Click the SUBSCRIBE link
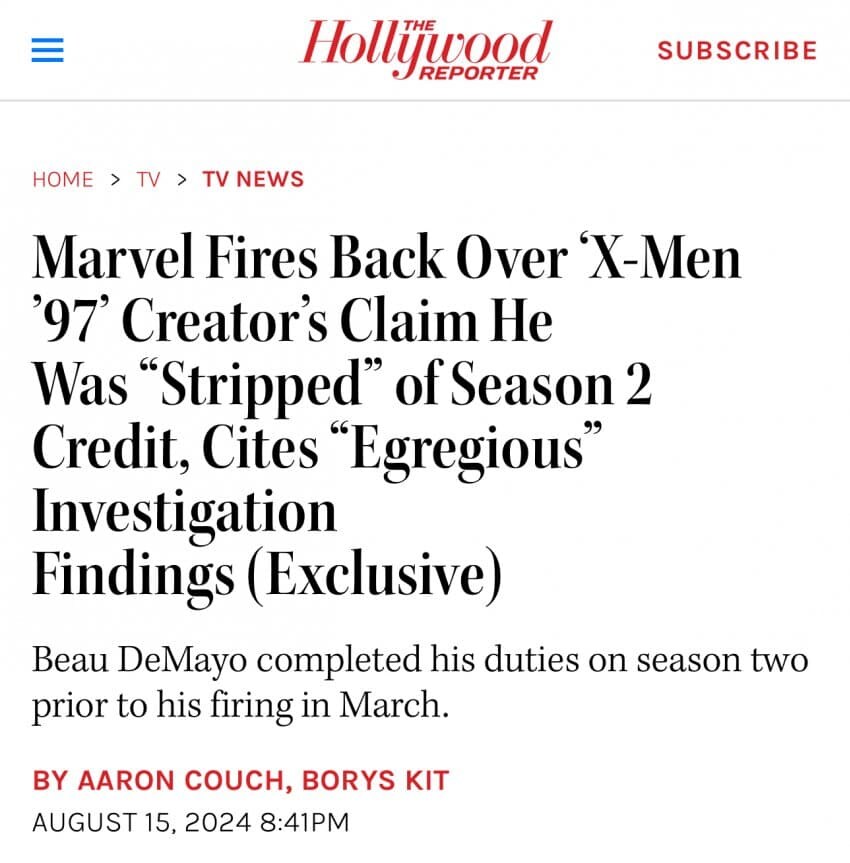The width and height of the screenshot is (850, 863). (x=737, y=50)
